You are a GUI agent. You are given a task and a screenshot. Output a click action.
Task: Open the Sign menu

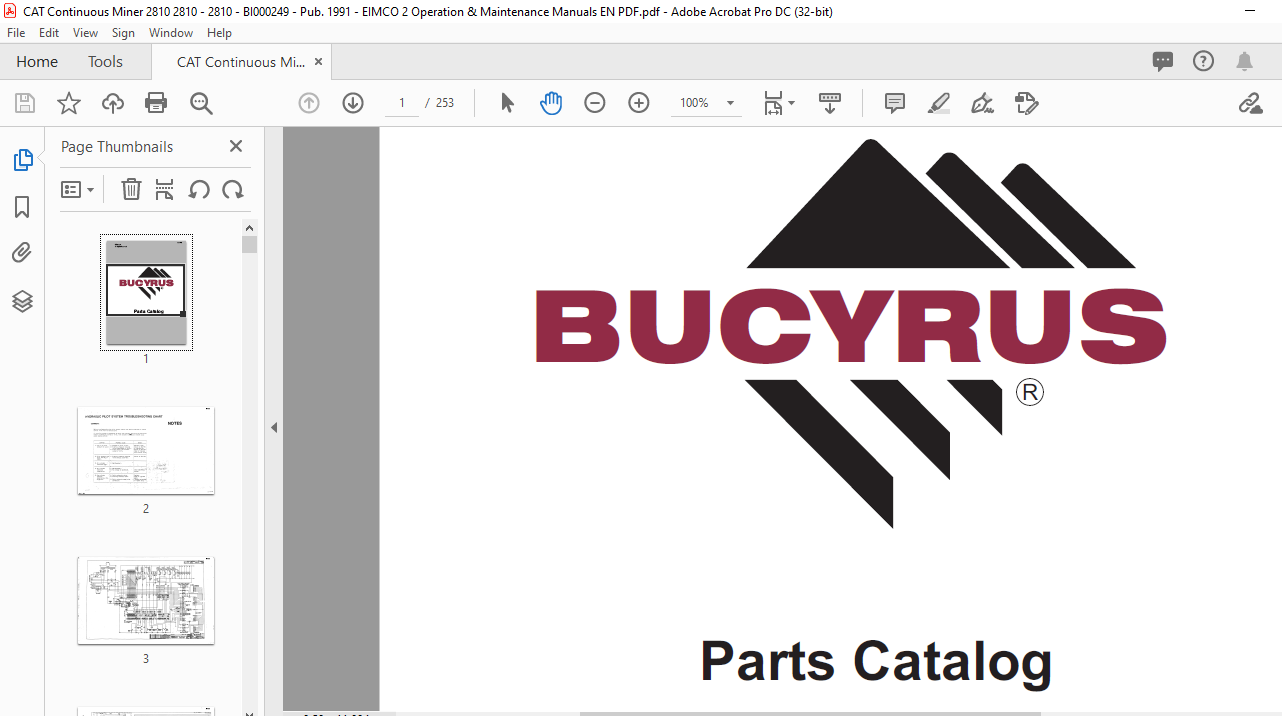[123, 33]
